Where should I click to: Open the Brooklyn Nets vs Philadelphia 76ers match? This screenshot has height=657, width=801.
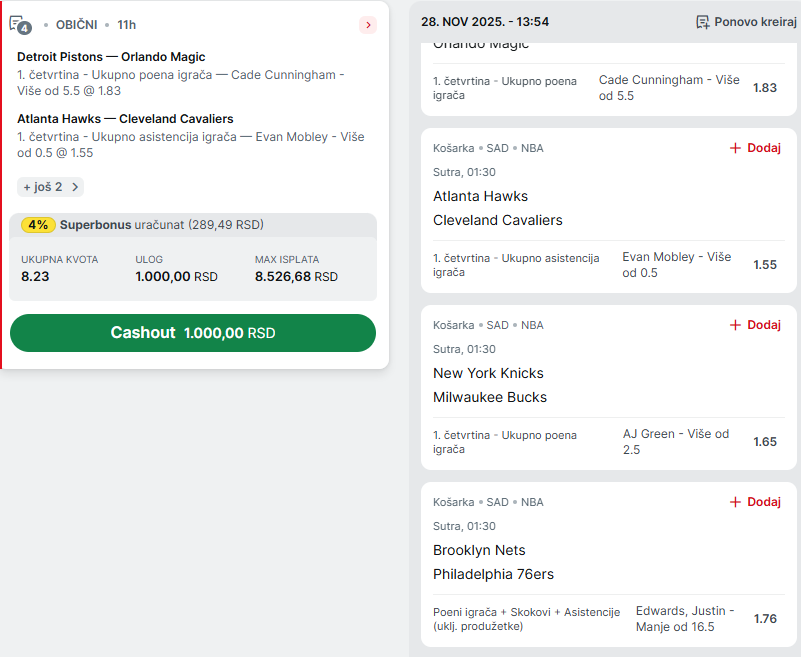pyautogui.click(x=493, y=562)
